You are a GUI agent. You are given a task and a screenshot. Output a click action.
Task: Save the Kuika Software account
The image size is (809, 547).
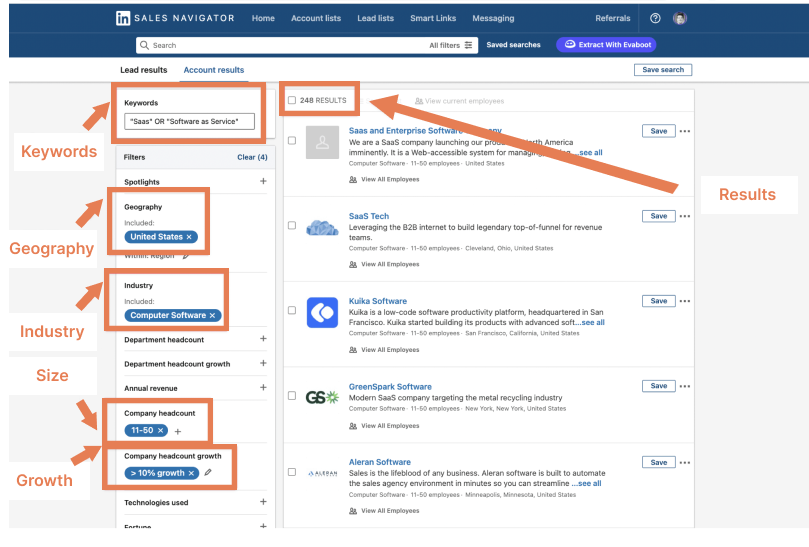tap(659, 301)
